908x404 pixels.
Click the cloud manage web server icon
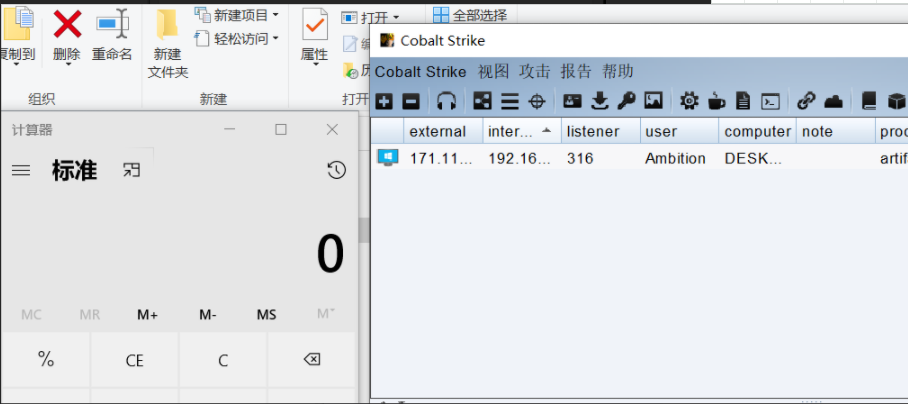833,102
